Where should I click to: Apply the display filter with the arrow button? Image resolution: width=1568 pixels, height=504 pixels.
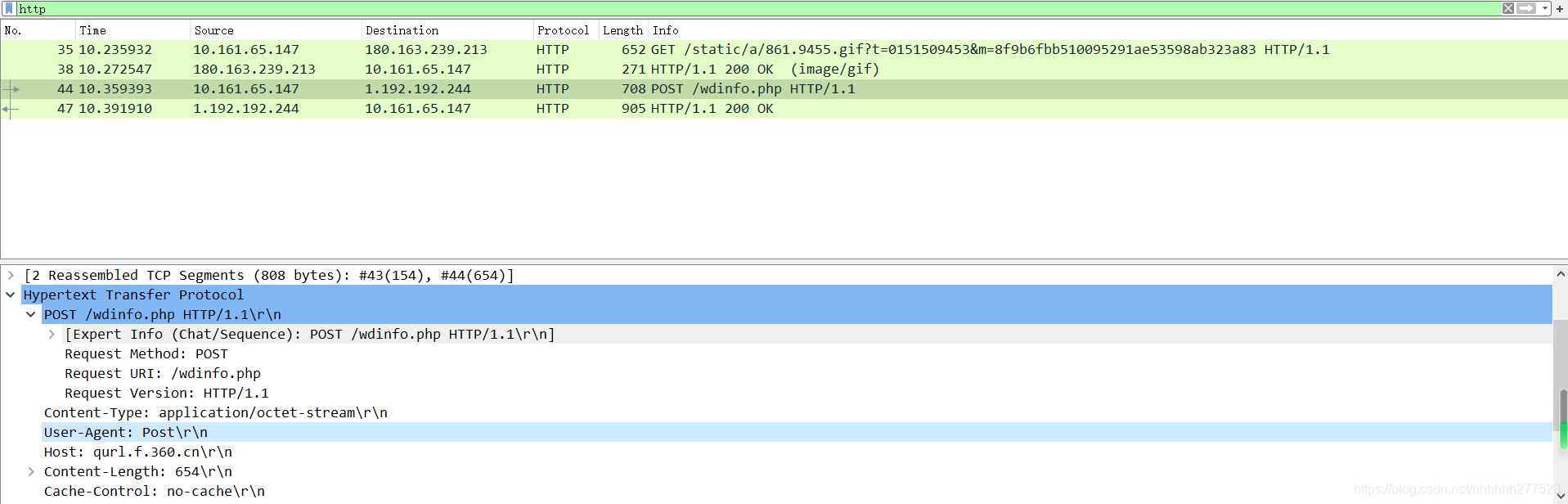coord(1526,8)
